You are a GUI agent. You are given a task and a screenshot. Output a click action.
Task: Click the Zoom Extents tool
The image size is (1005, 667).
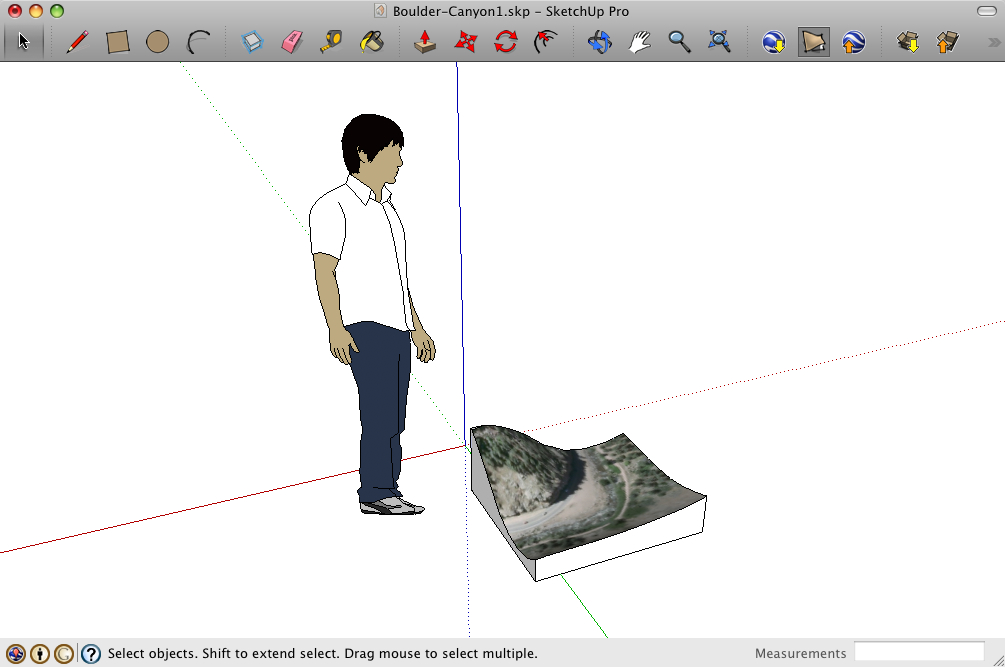[x=719, y=42]
